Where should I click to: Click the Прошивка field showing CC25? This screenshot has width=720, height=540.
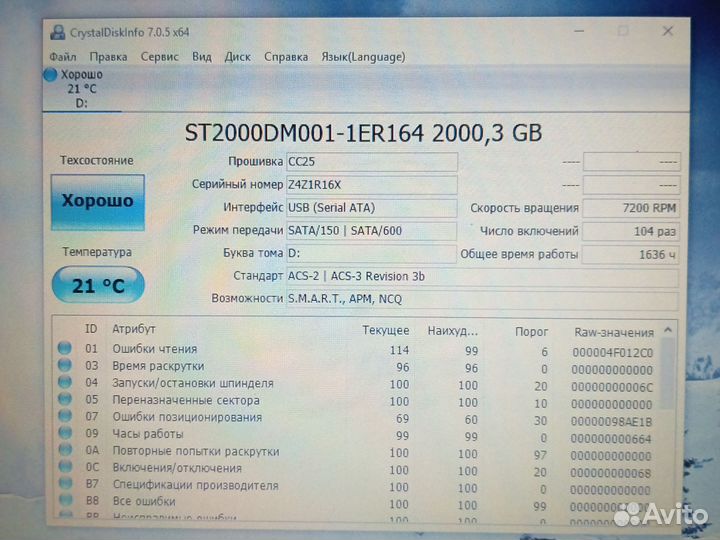pyautogui.click(x=371, y=162)
